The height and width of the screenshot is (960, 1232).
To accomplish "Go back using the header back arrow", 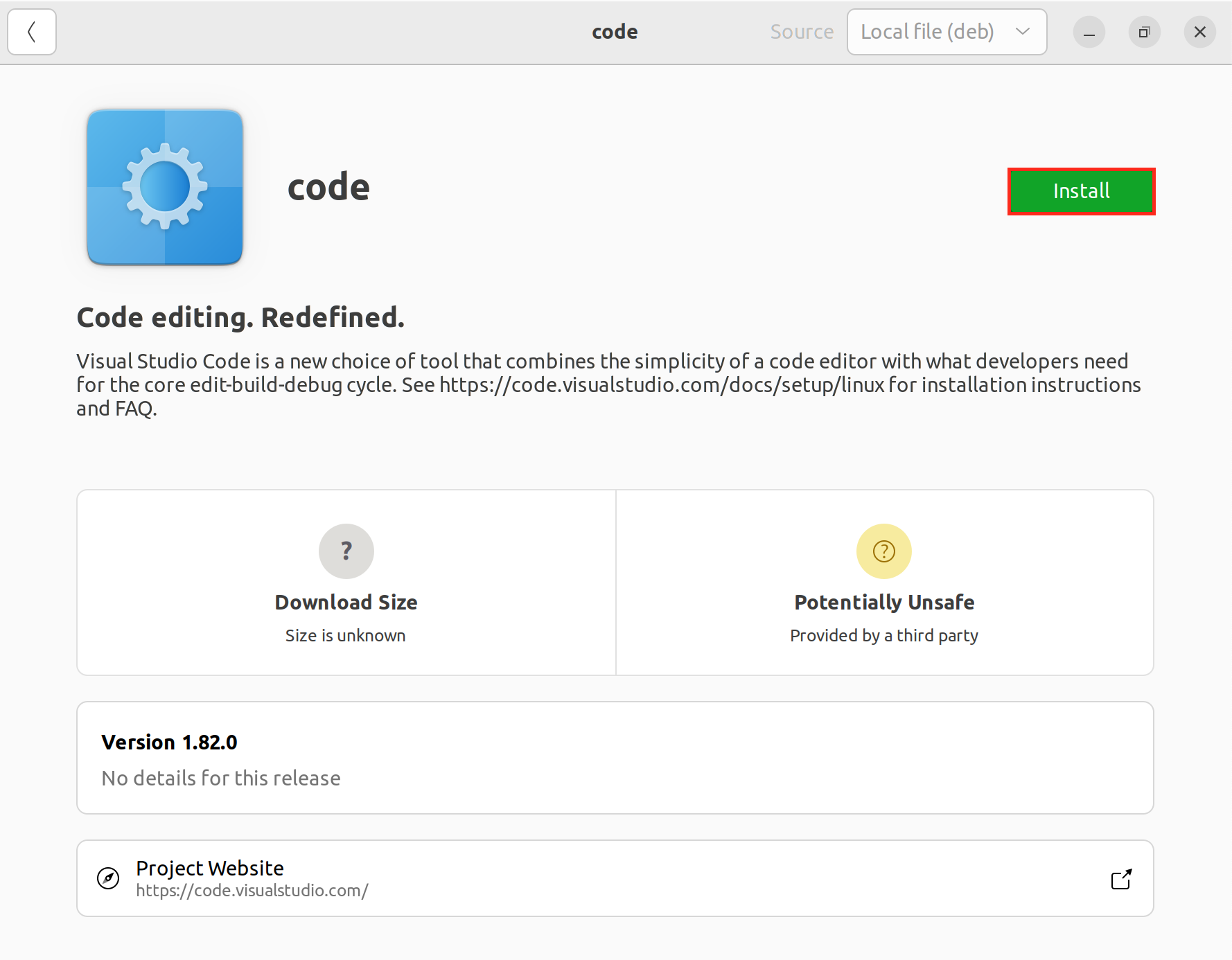I will coord(32,32).
